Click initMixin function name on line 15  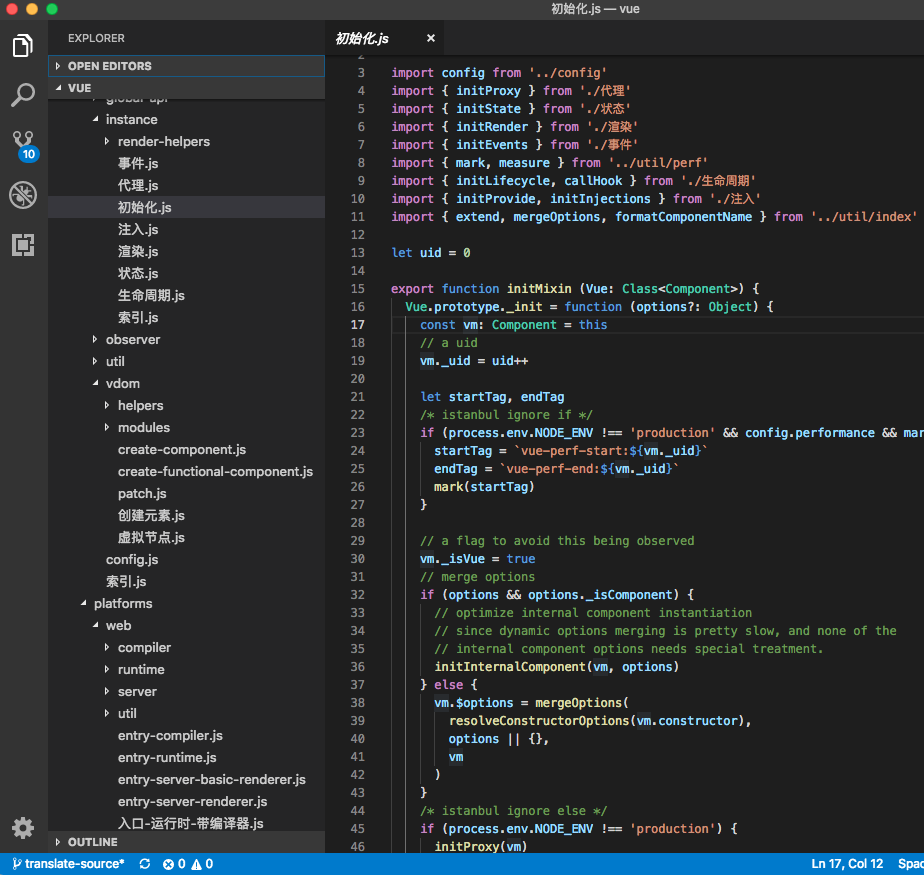coord(539,289)
